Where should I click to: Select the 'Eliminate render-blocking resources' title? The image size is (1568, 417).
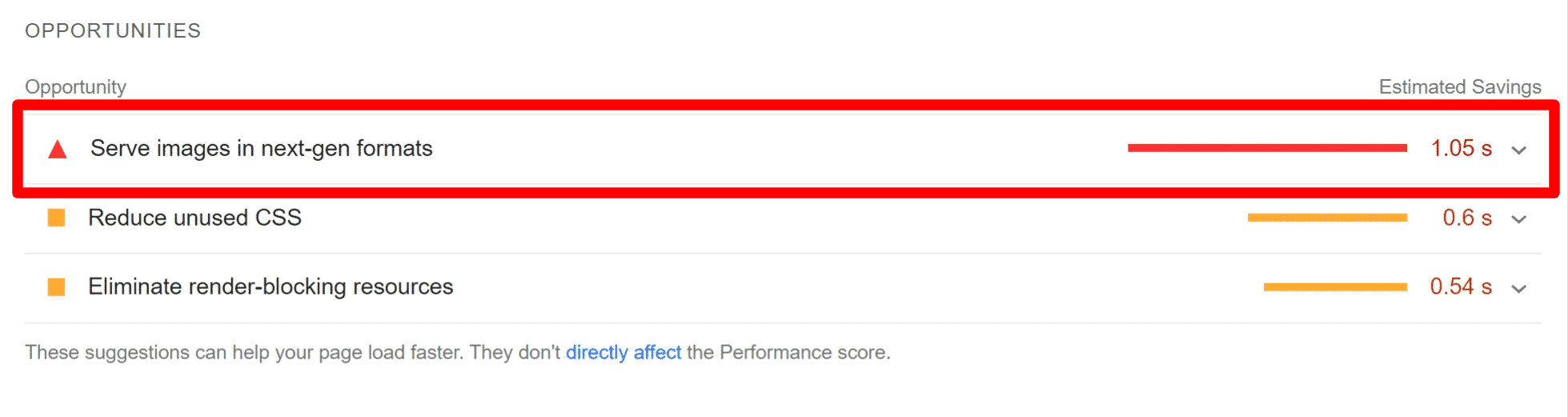pos(271,287)
